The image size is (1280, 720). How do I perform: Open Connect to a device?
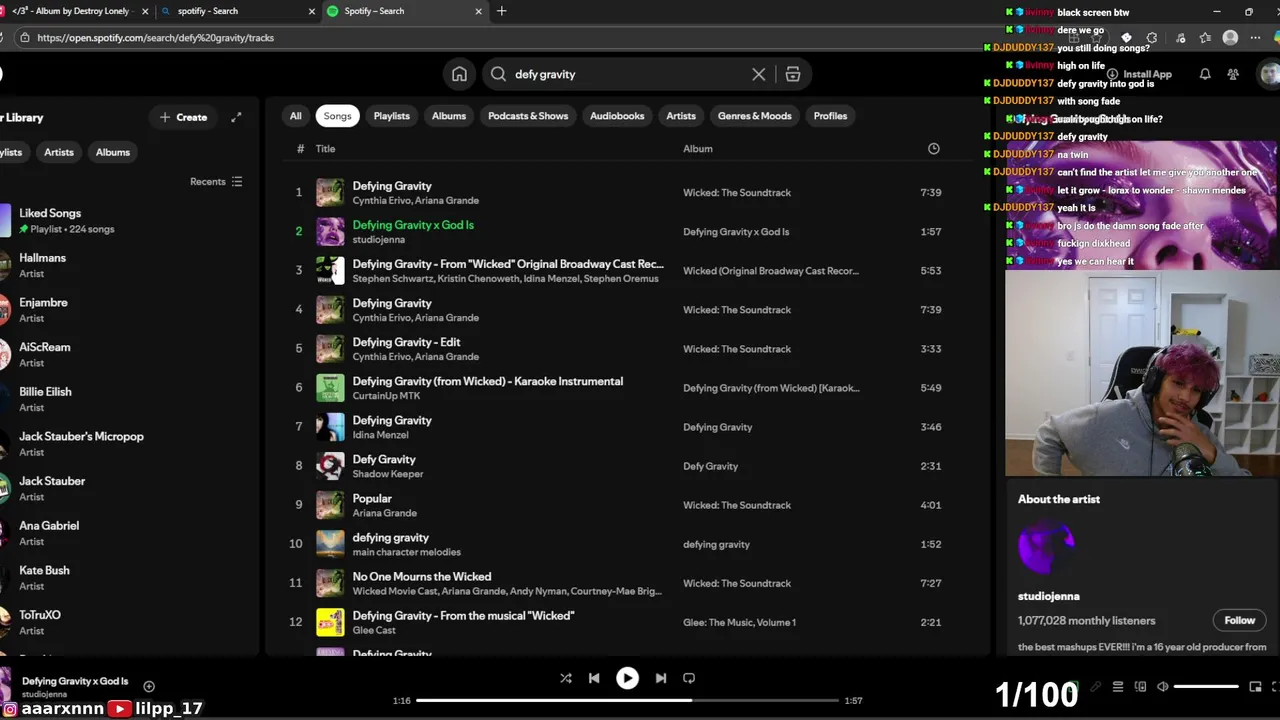pyautogui.click(x=1140, y=687)
